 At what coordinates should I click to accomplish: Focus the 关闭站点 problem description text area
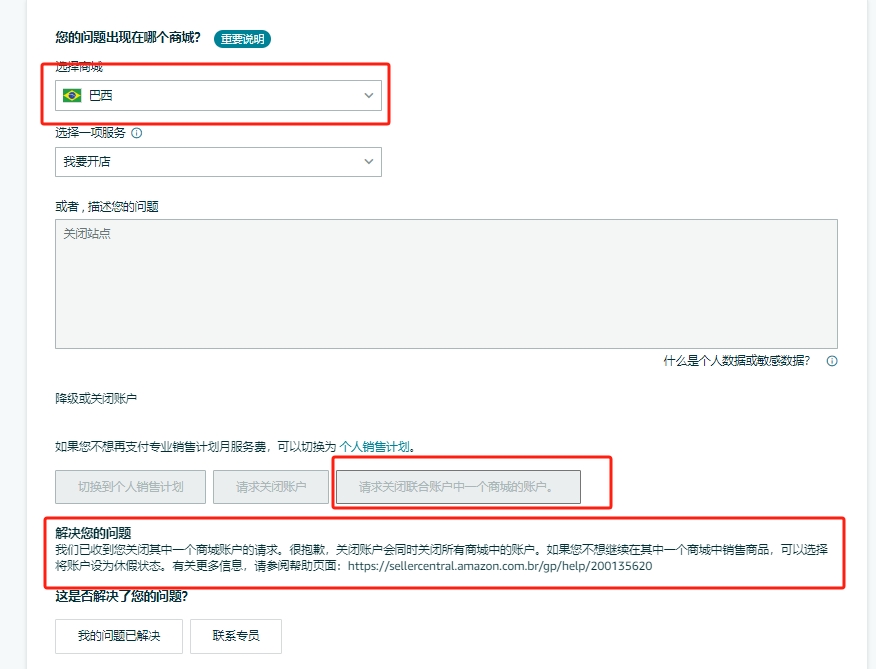pos(446,284)
